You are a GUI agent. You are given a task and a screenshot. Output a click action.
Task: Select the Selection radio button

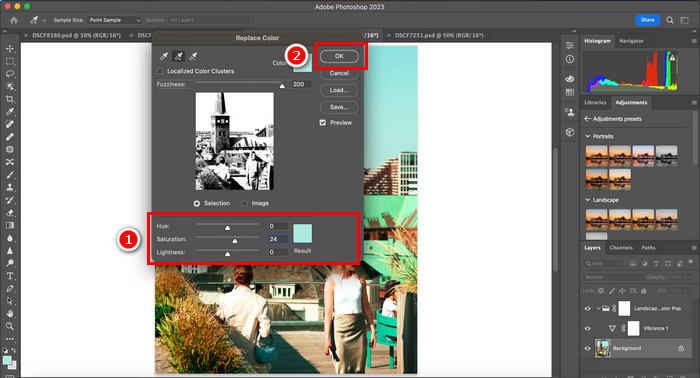(197, 204)
